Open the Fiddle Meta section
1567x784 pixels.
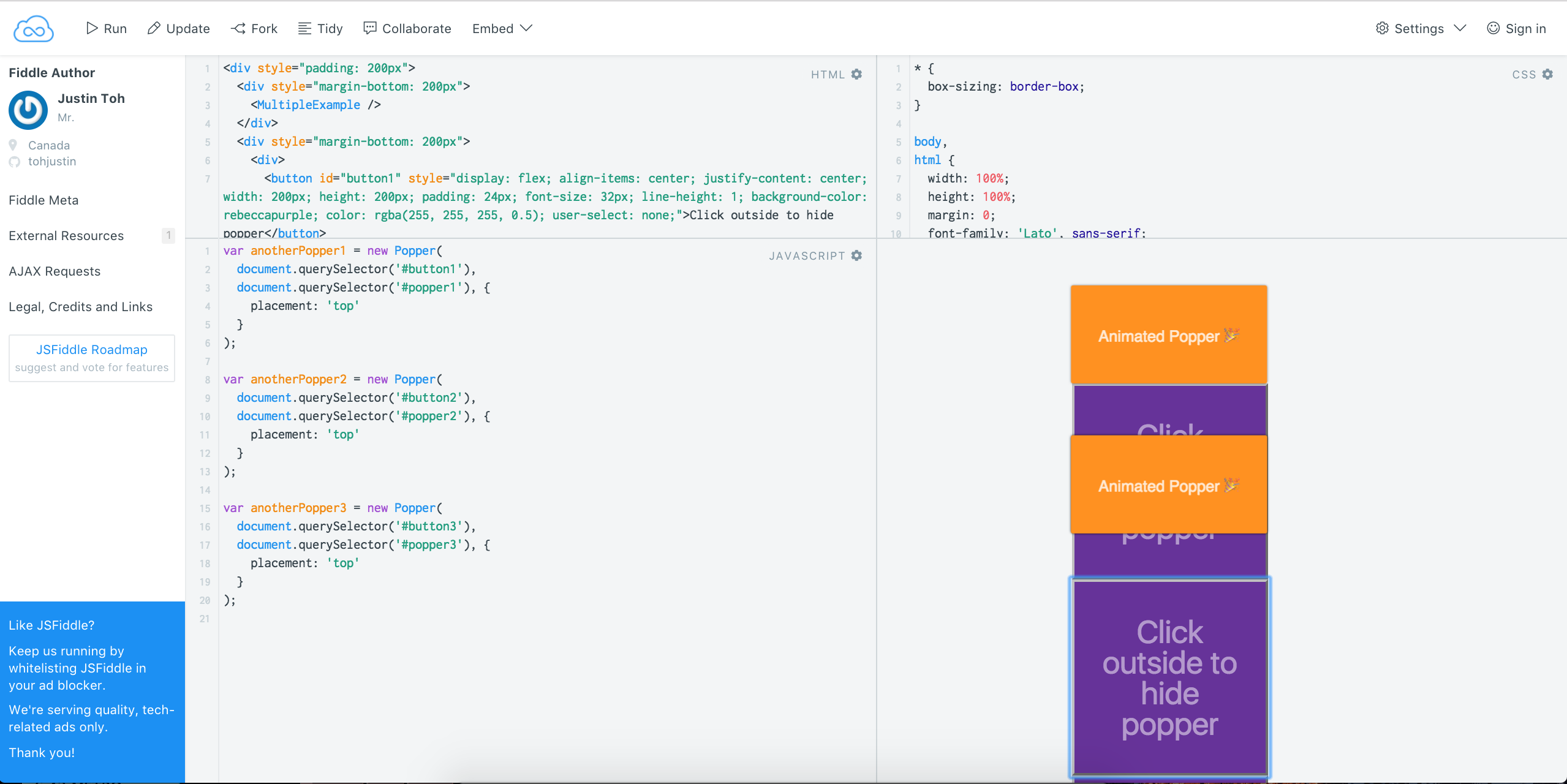[x=43, y=200]
